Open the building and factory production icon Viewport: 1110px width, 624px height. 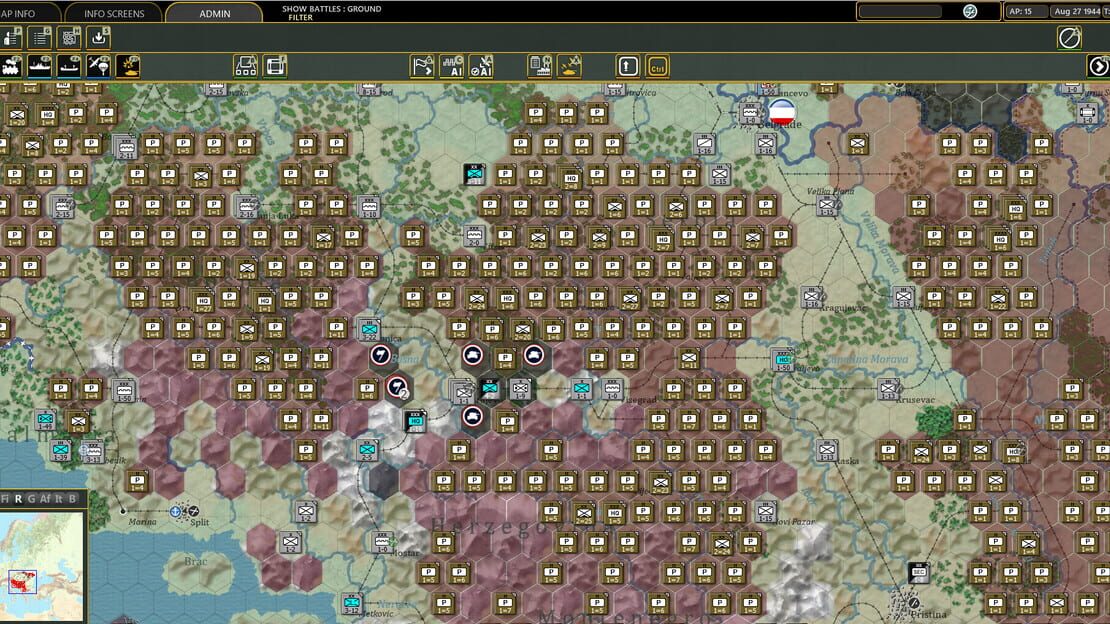539,67
